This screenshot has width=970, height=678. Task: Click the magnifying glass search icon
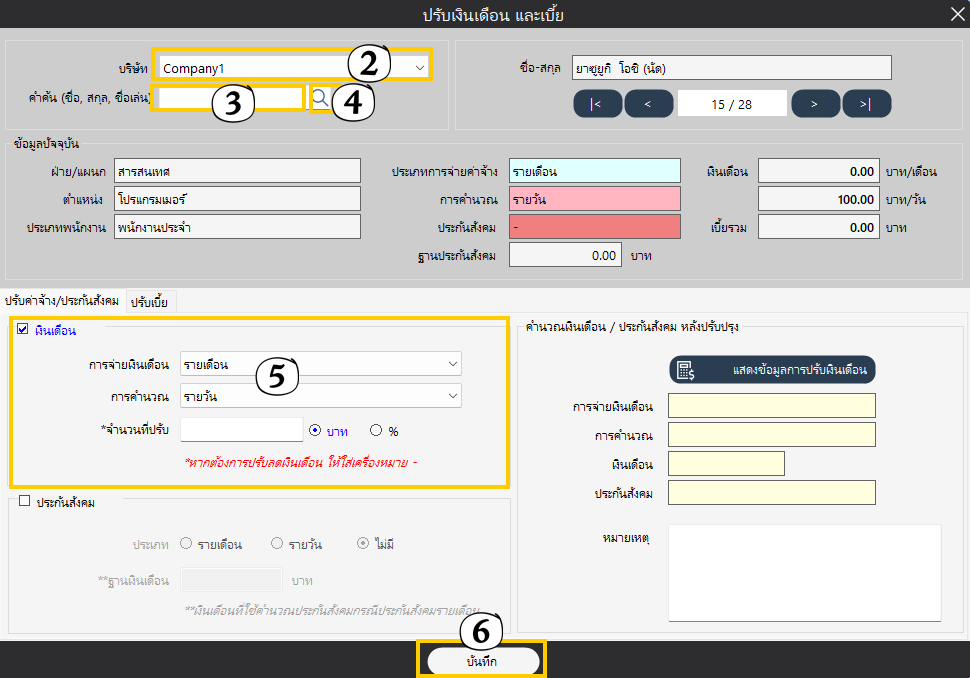tap(320, 97)
